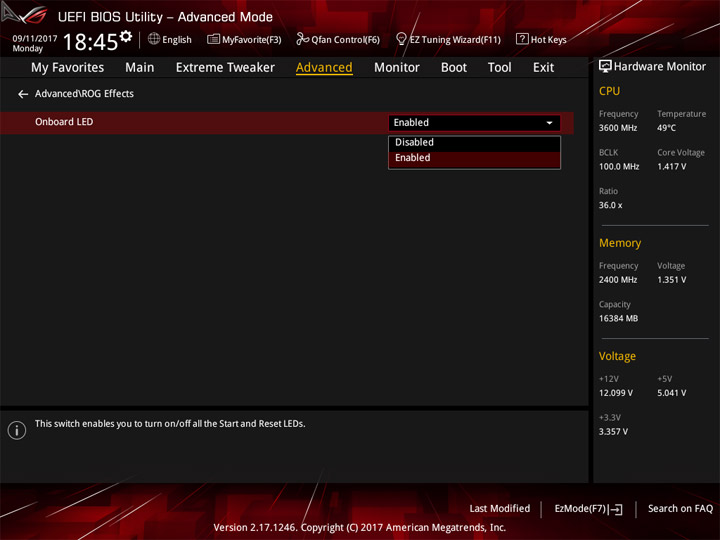Click the Qfan Control fan icon
Viewport: 720px width, 540px height.
[x=302, y=39]
